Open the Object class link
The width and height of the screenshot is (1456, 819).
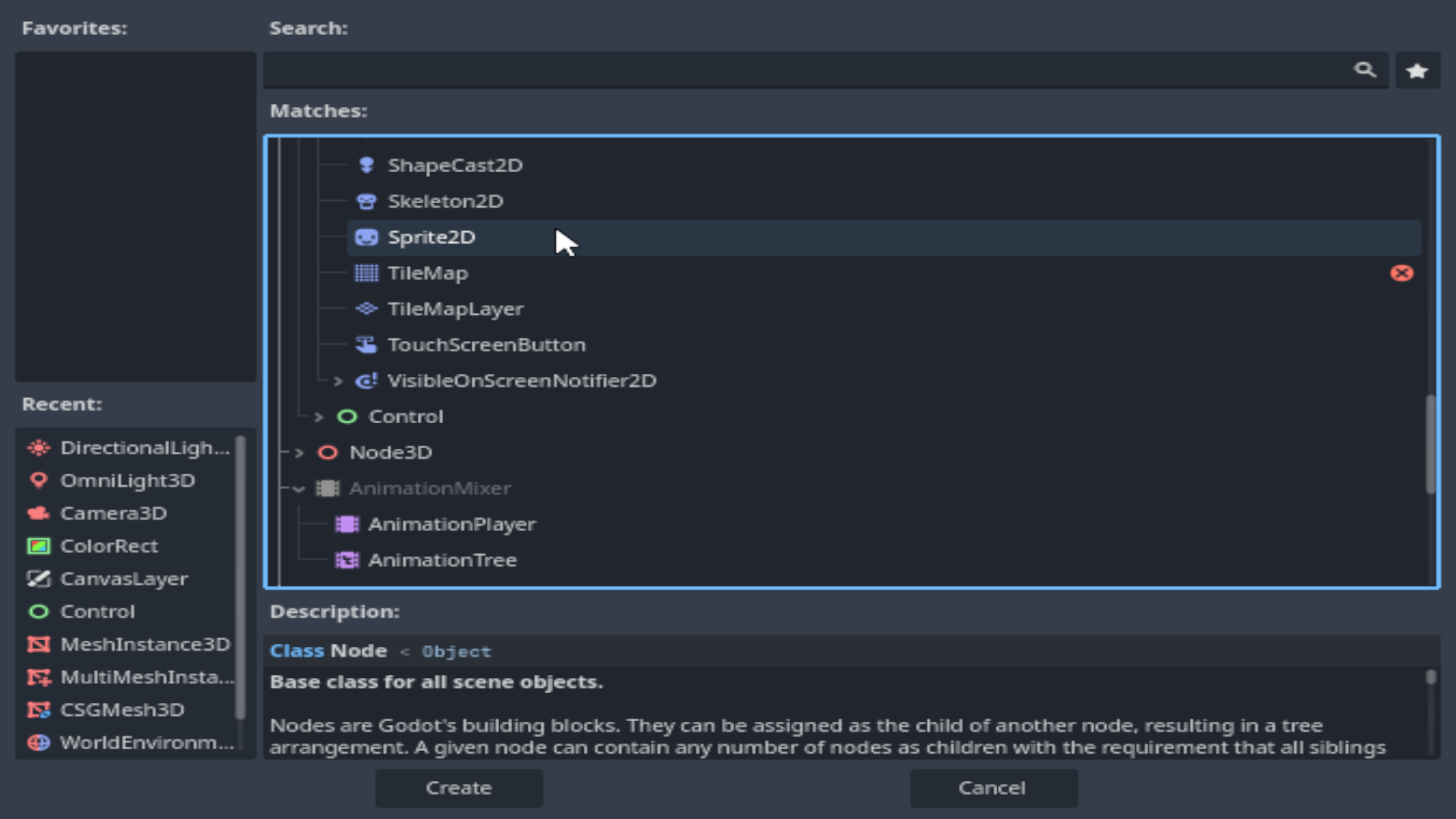(457, 651)
